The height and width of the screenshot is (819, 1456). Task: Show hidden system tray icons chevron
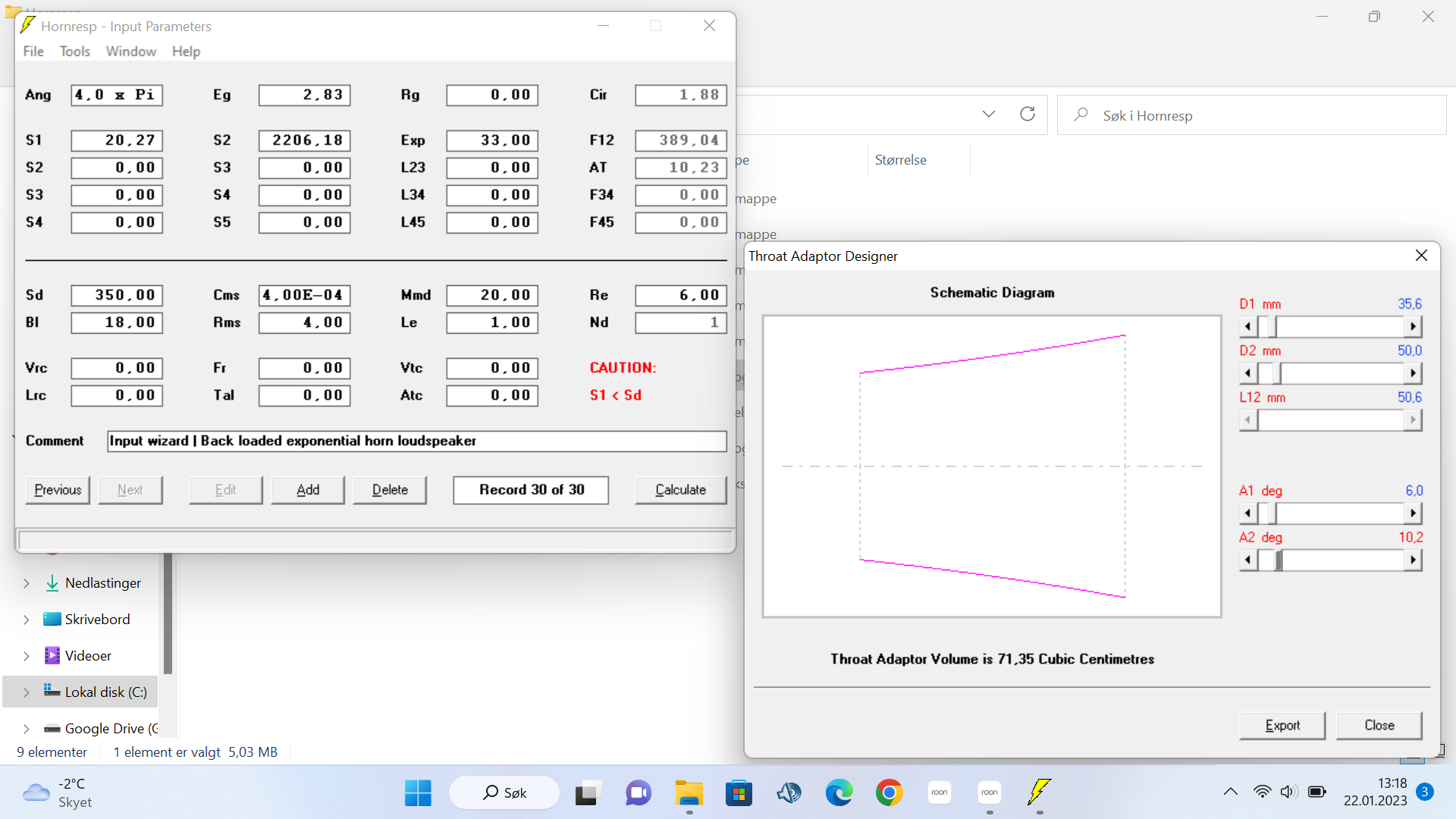coord(1230,792)
